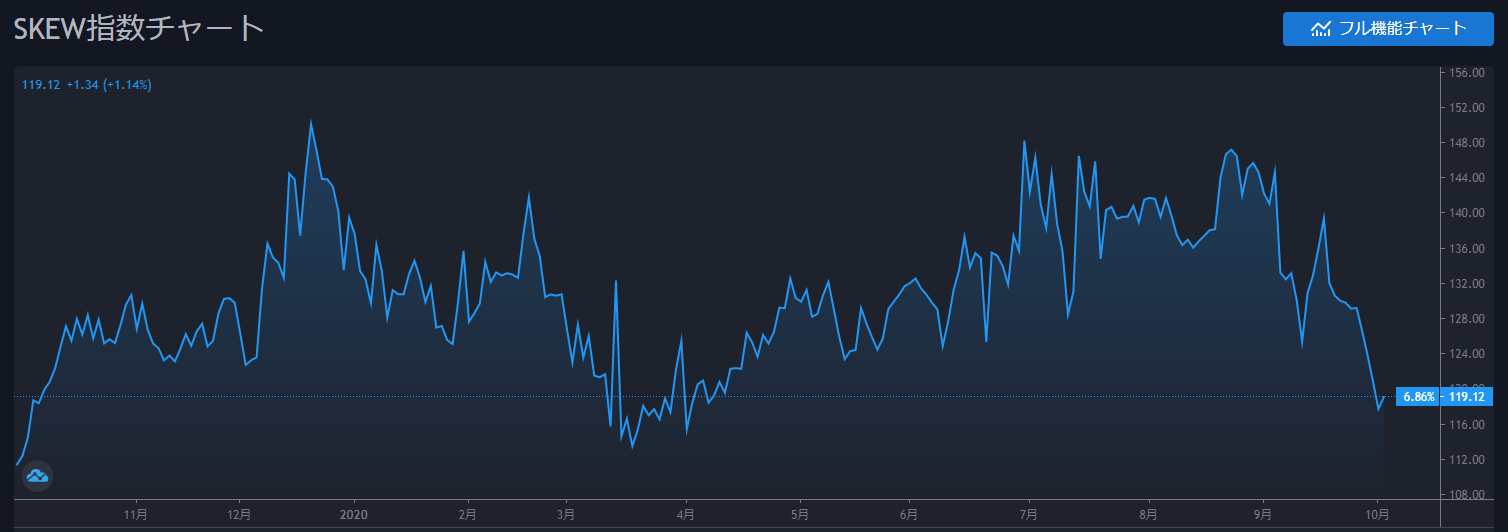1508x532 pixels.
Task: Click the TradingView logo on the chart
Action: 37,476
